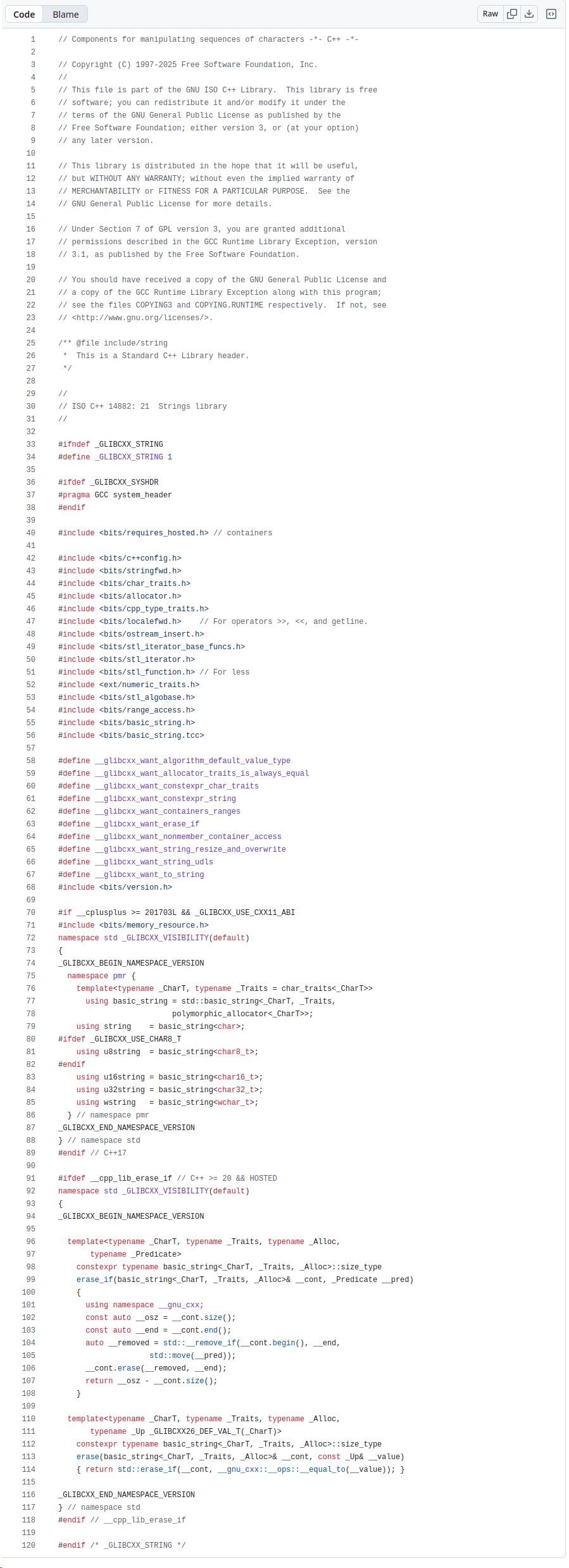Select line number 1
The width and height of the screenshot is (569, 1568).
click(33, 39)
